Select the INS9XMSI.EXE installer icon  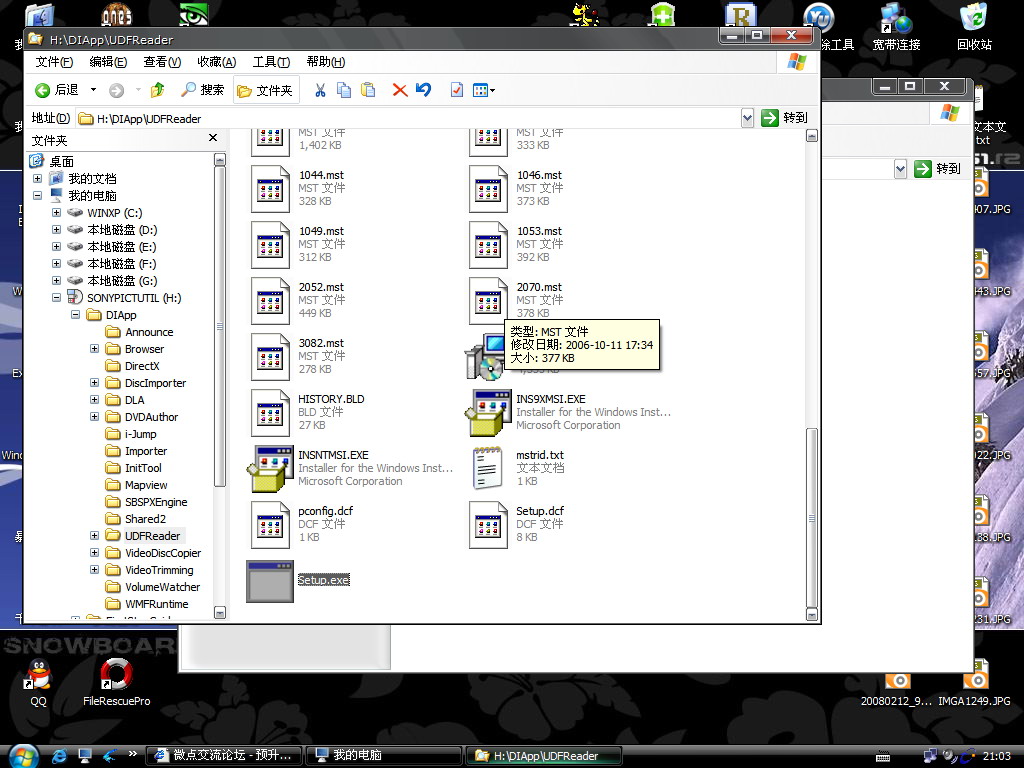click(488, 413)
